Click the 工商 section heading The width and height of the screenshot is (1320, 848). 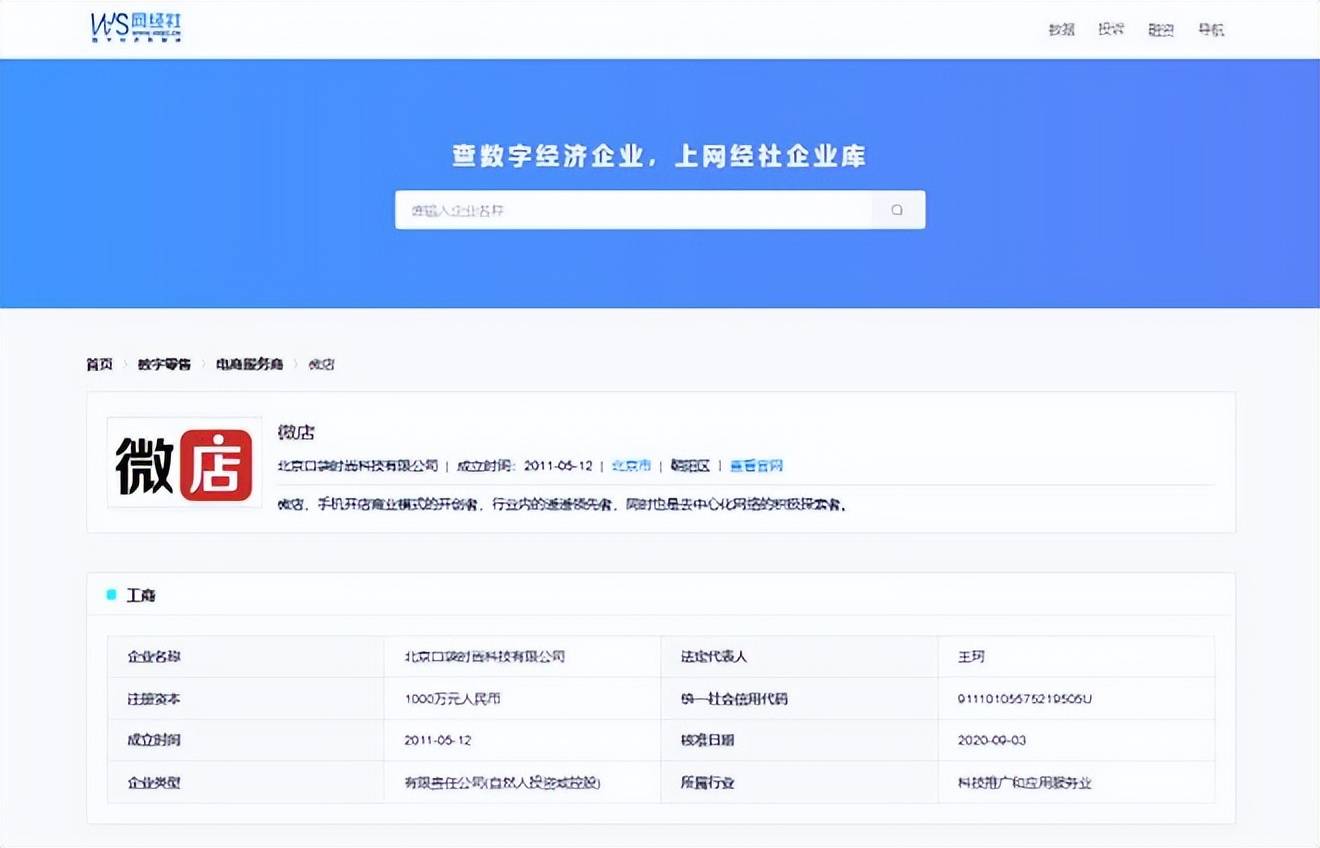pos(141,595)
